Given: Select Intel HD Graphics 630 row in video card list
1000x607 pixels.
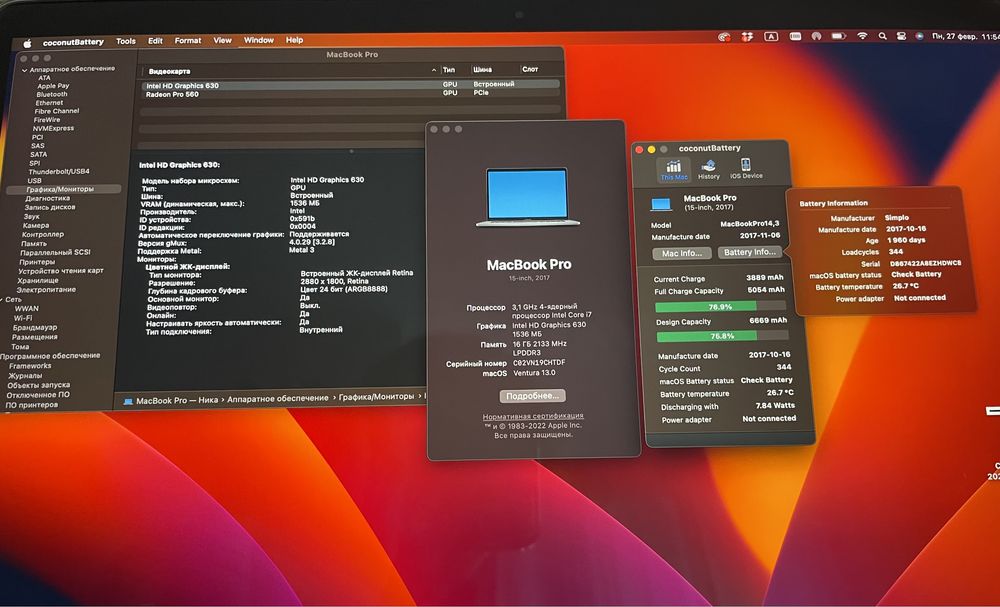Looking at the screenshot, I should tap(350, 85).
